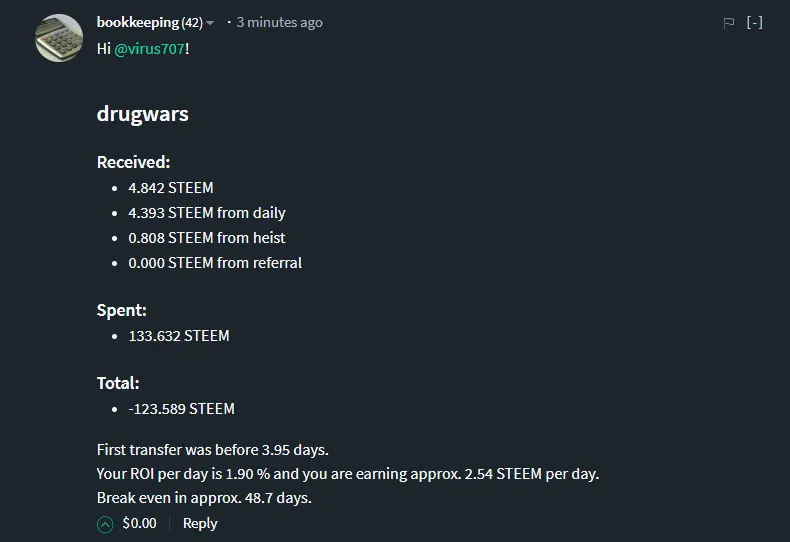This screenshot has width=790, height=542.
Task: Click the "3 minutes ago" timestamp
Action: tap(279, 22)
